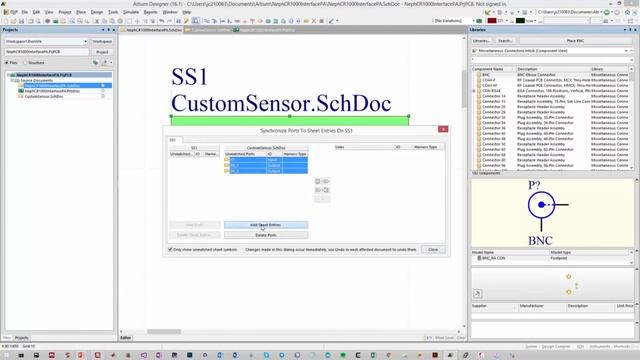
Task: Click the Delete Ports button
Action: (266, 235)
